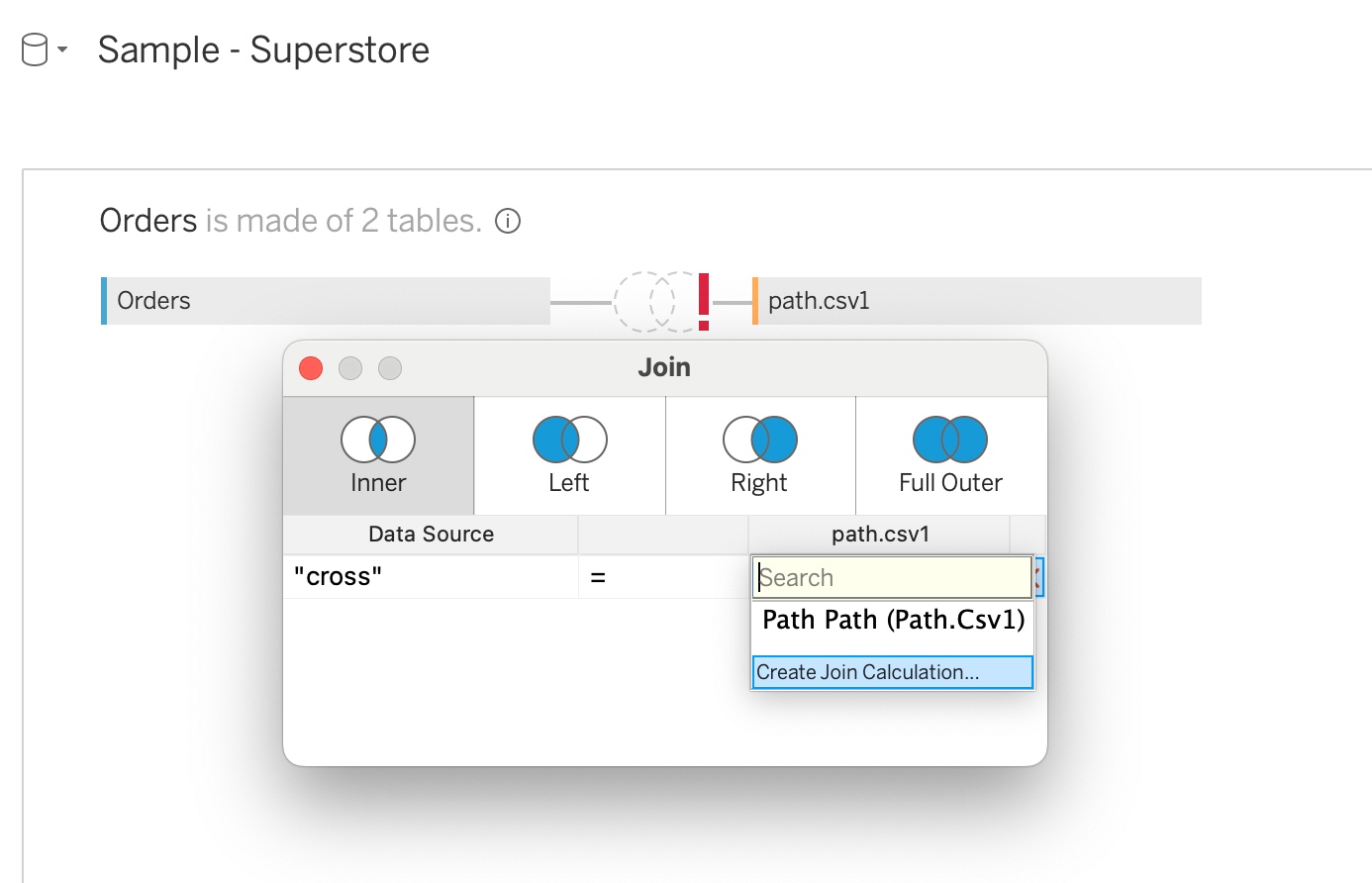Click the path.csv1 column header
The width and height of the screenshot is (1372, 883).
coord(880,535)
